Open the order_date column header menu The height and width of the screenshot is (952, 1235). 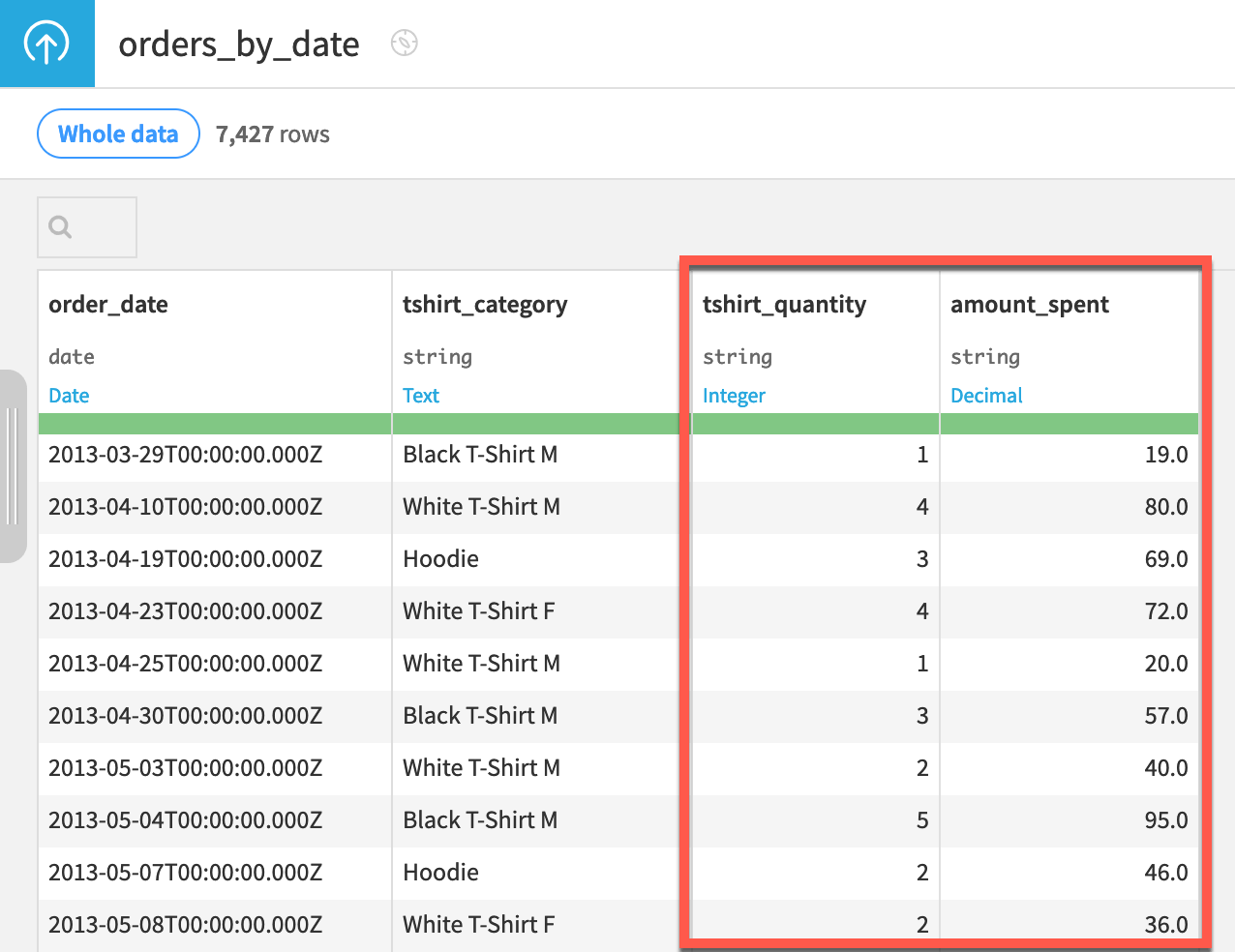click(108, 305)
